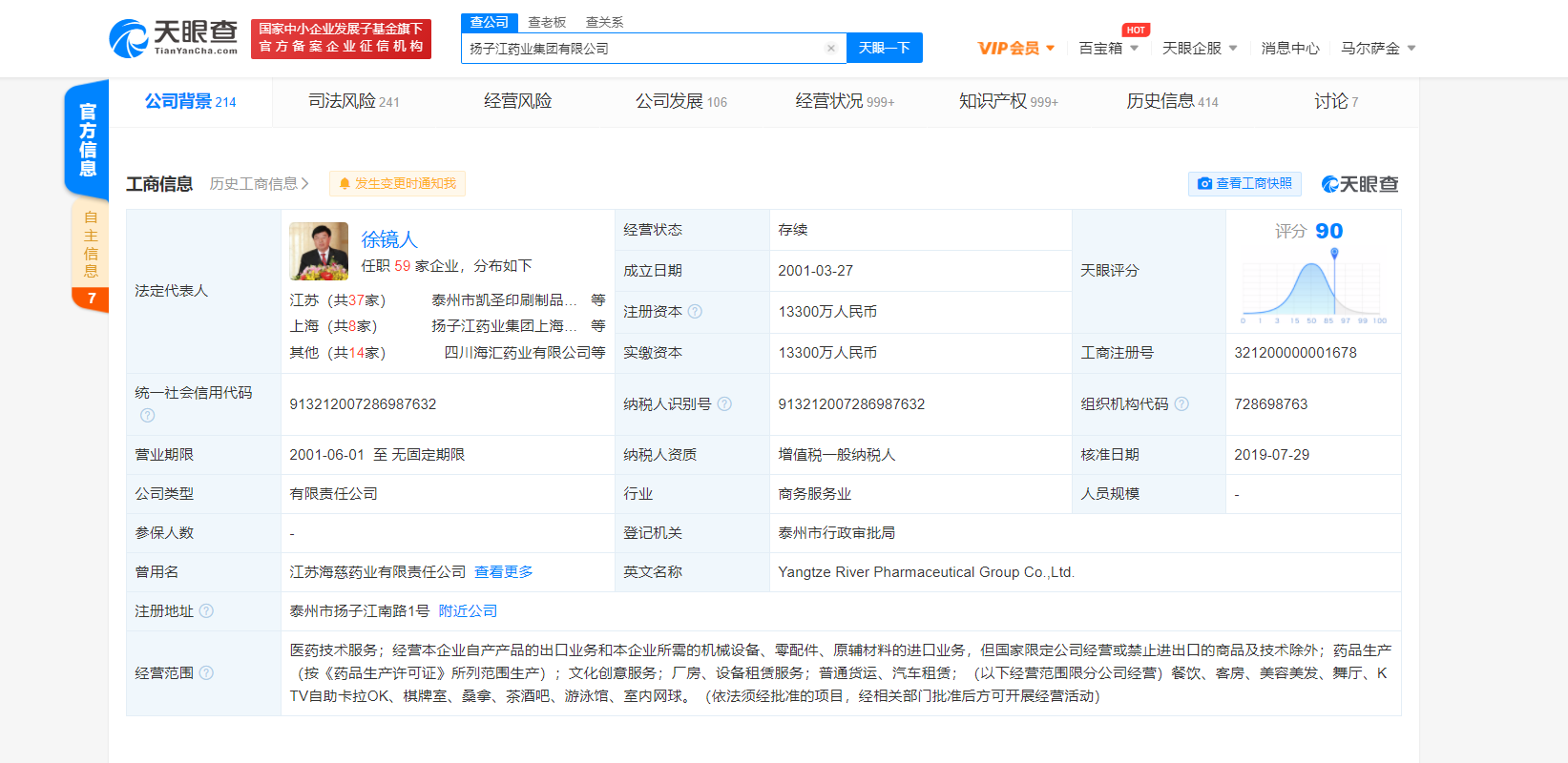
Task: Click 发生变更时通知我 button
Action: click(x=397, y=183)
